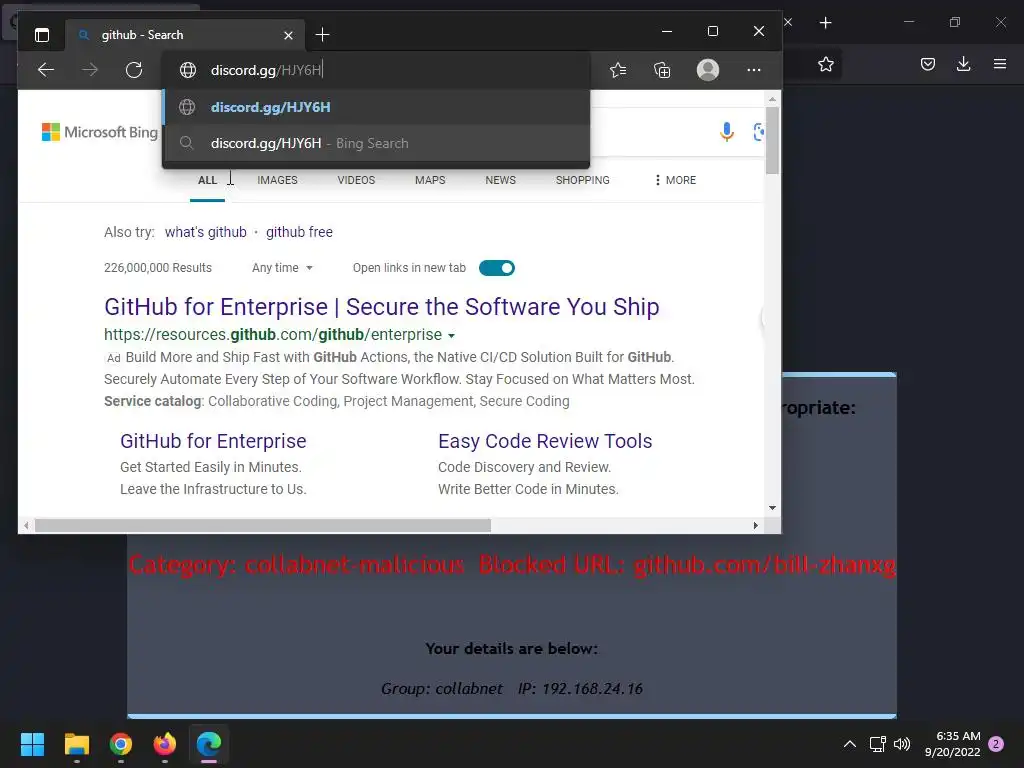
Task: Open Edge profile avatar
Action: pos(708,70)
